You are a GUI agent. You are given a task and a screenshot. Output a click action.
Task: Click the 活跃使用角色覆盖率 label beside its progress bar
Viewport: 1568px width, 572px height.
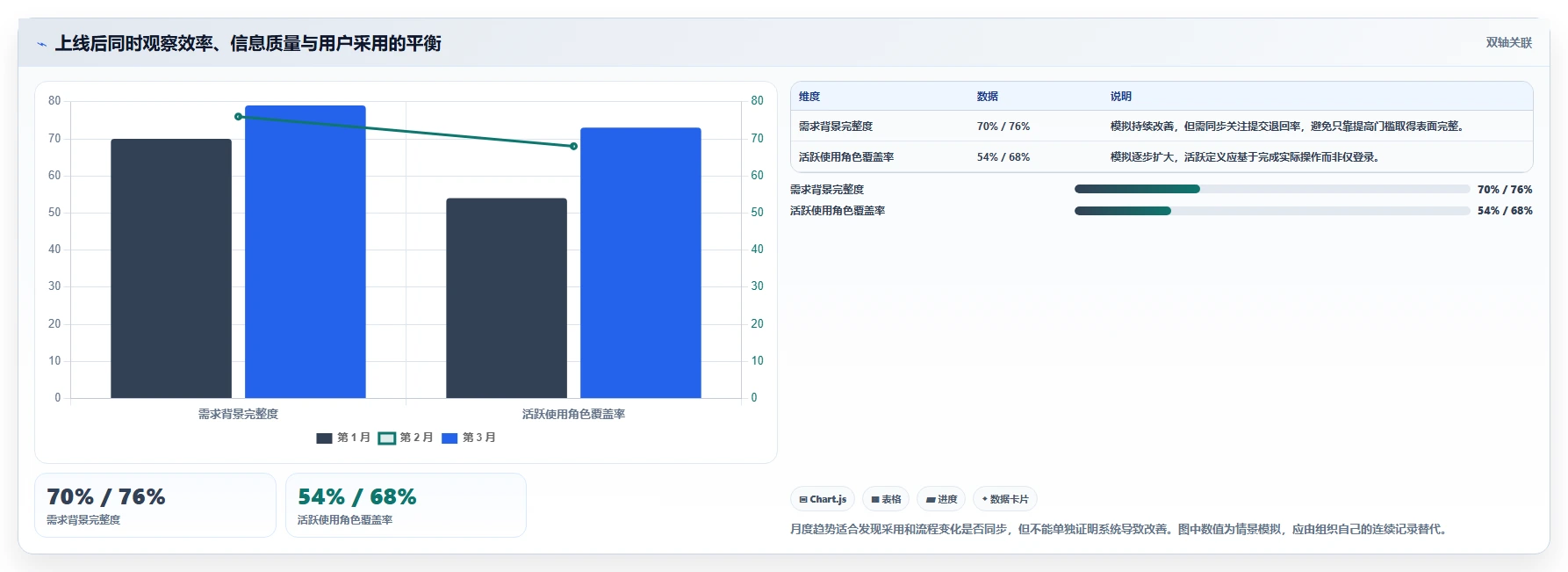point(838,211)
